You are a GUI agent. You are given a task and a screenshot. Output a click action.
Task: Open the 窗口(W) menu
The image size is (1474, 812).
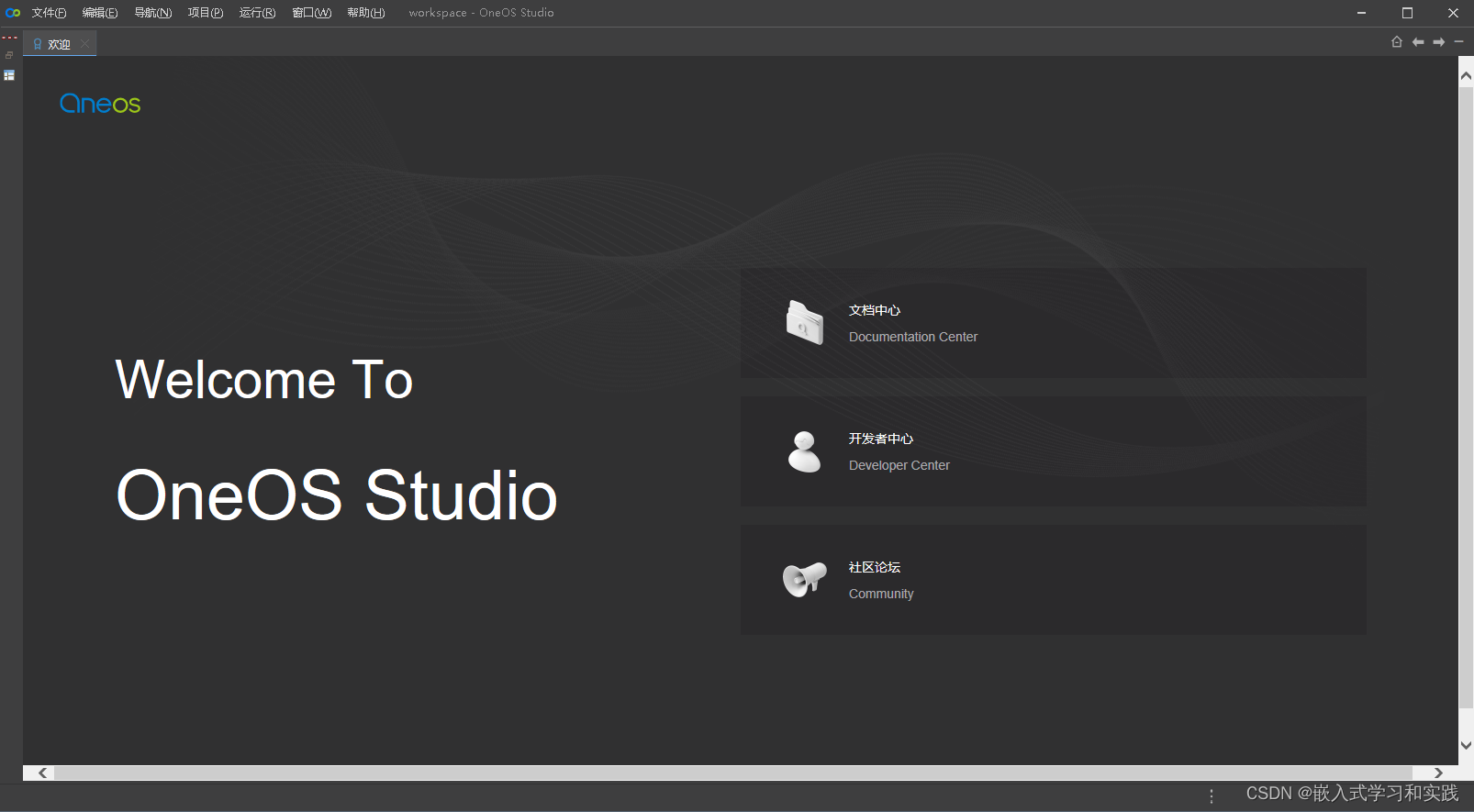[311, 13]
